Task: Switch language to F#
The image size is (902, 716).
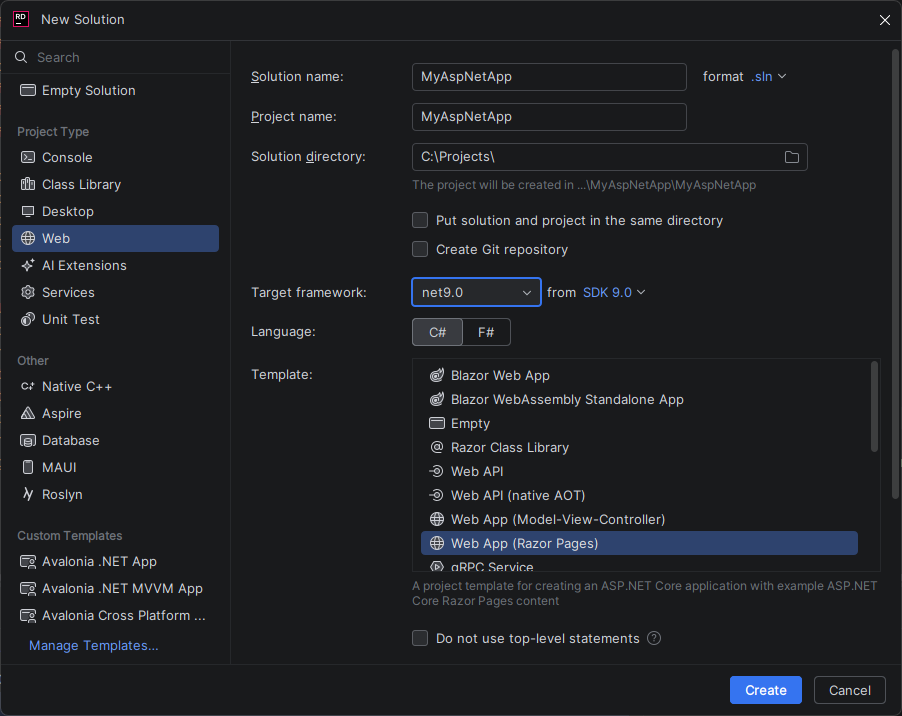Action: pos(486,331)
